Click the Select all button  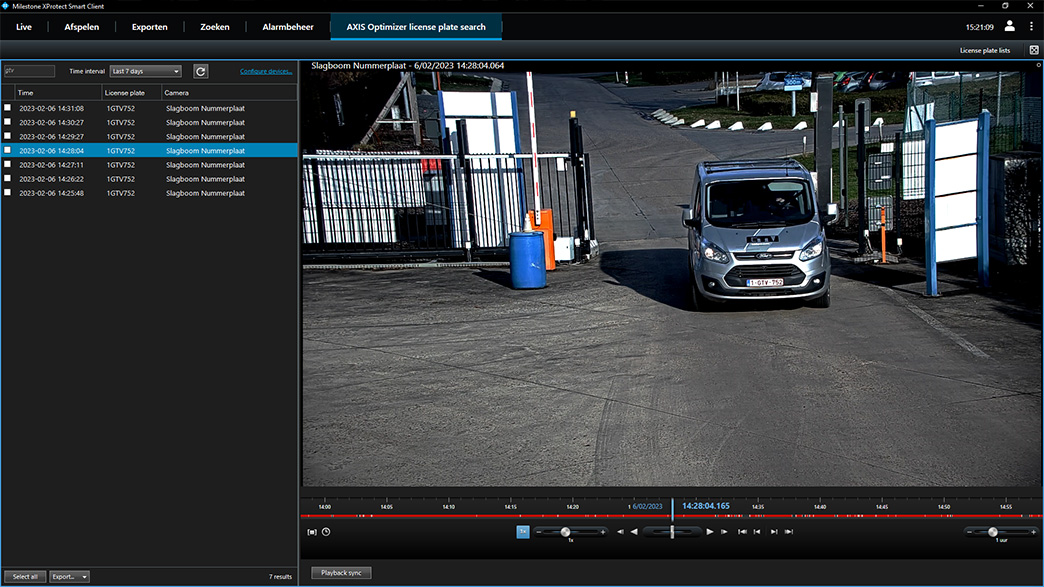25,576
